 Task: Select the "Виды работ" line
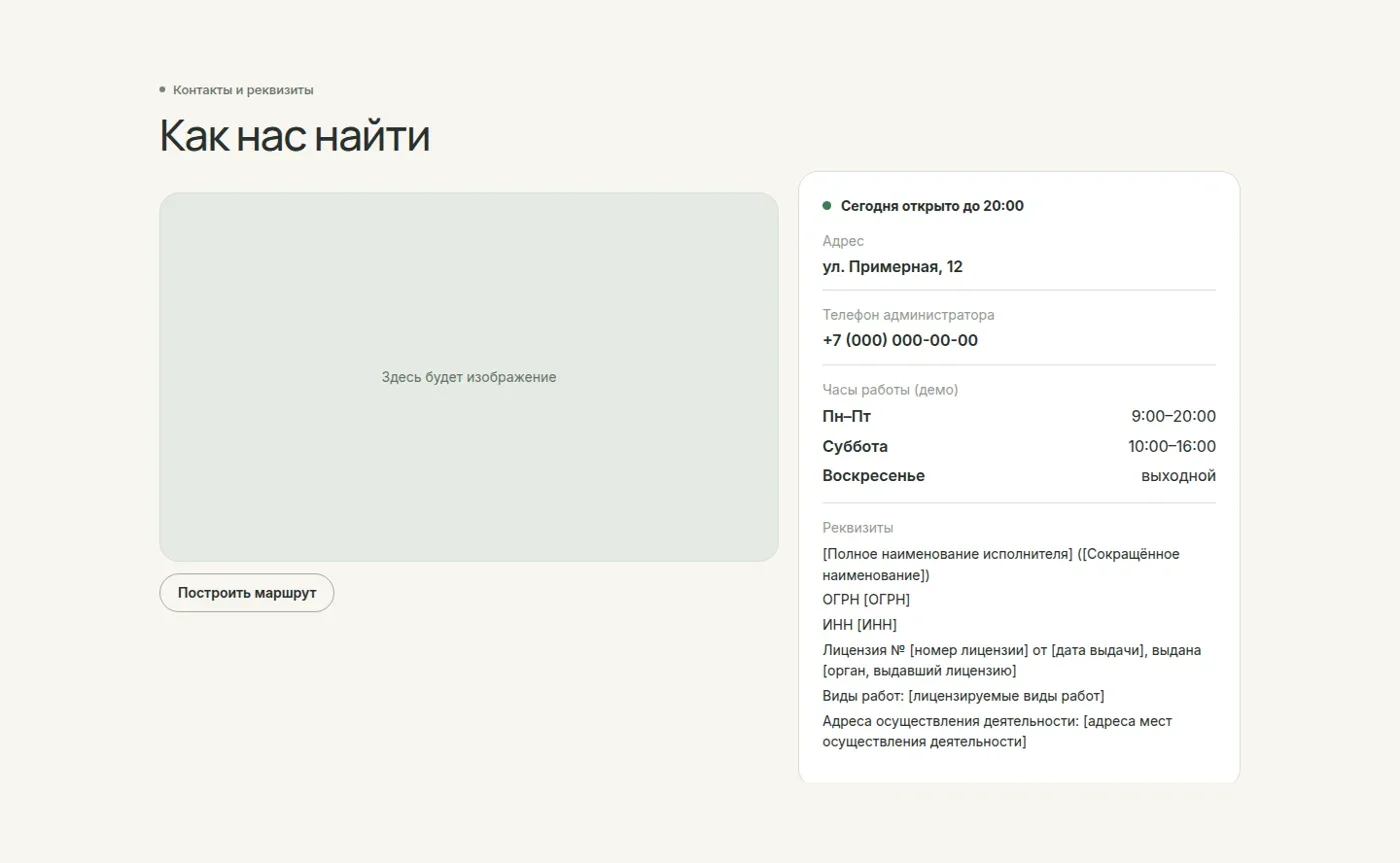963,696
